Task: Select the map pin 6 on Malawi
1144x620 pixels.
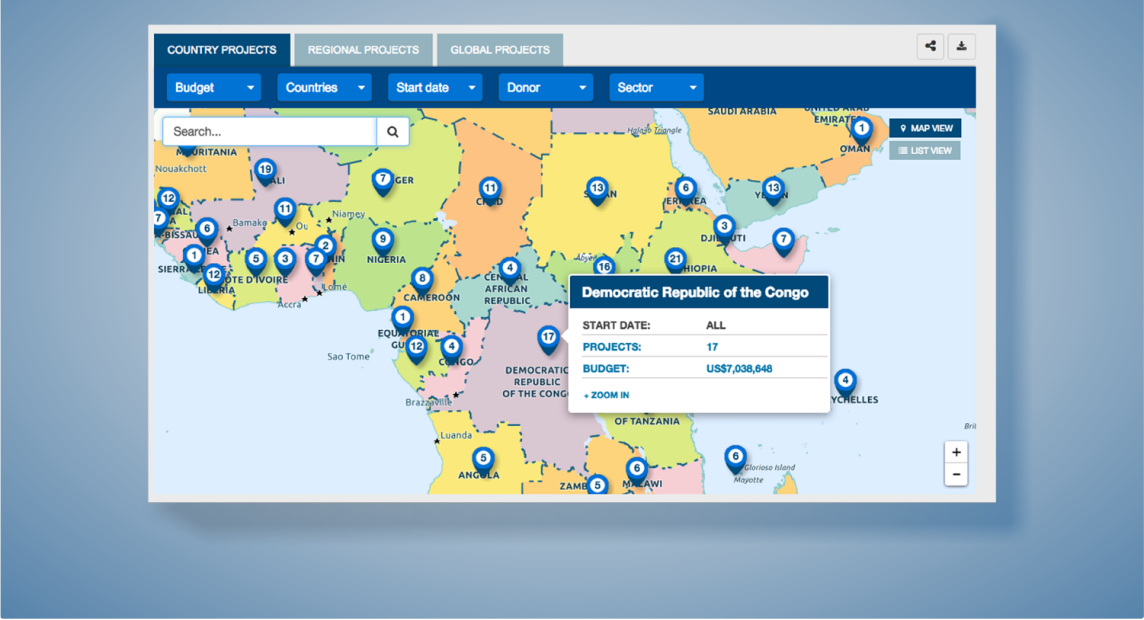Action: 637,470
